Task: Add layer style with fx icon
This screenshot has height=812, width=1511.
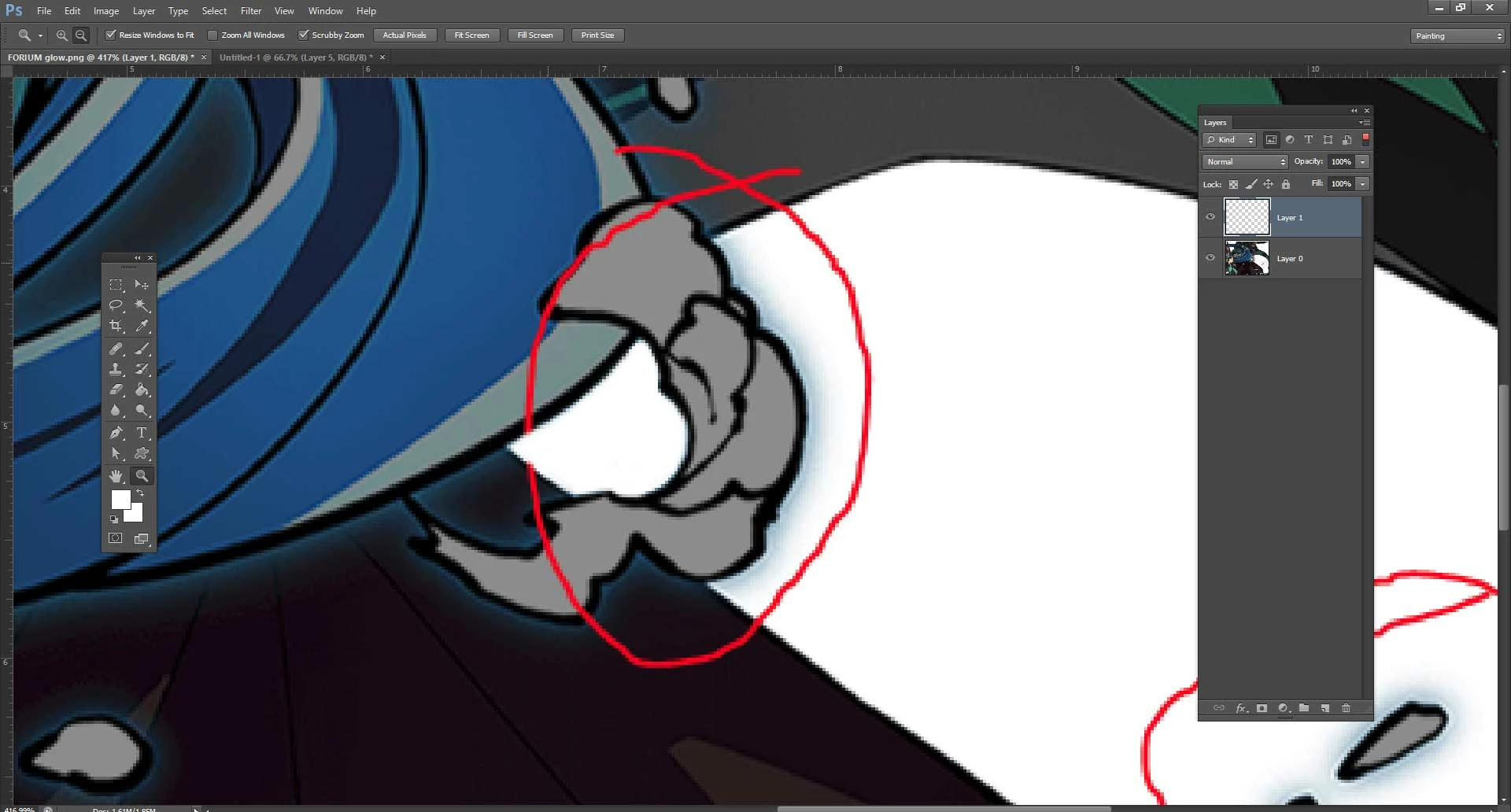Action: pos(1241,708)
